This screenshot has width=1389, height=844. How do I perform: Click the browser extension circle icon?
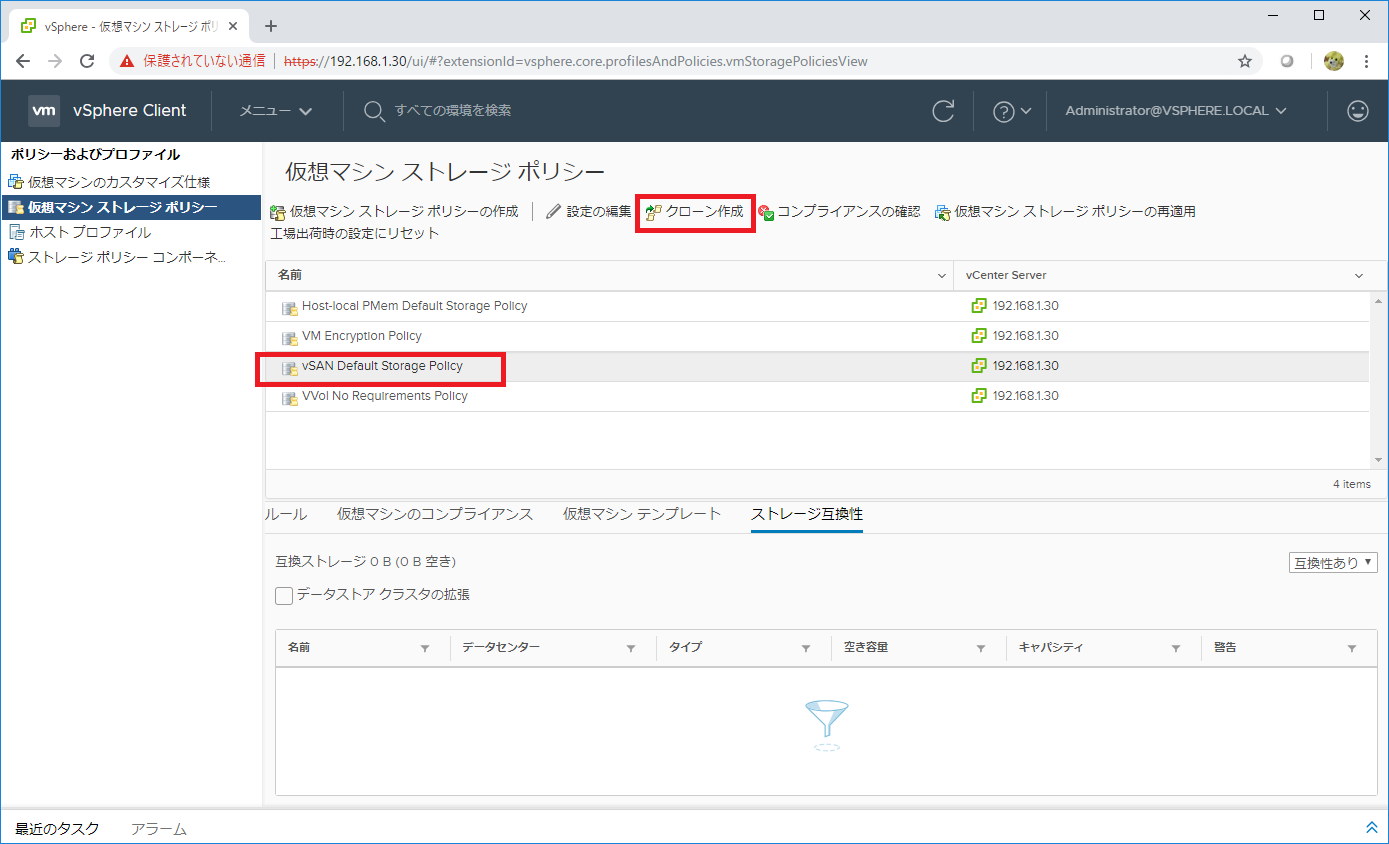(1287, 61)
